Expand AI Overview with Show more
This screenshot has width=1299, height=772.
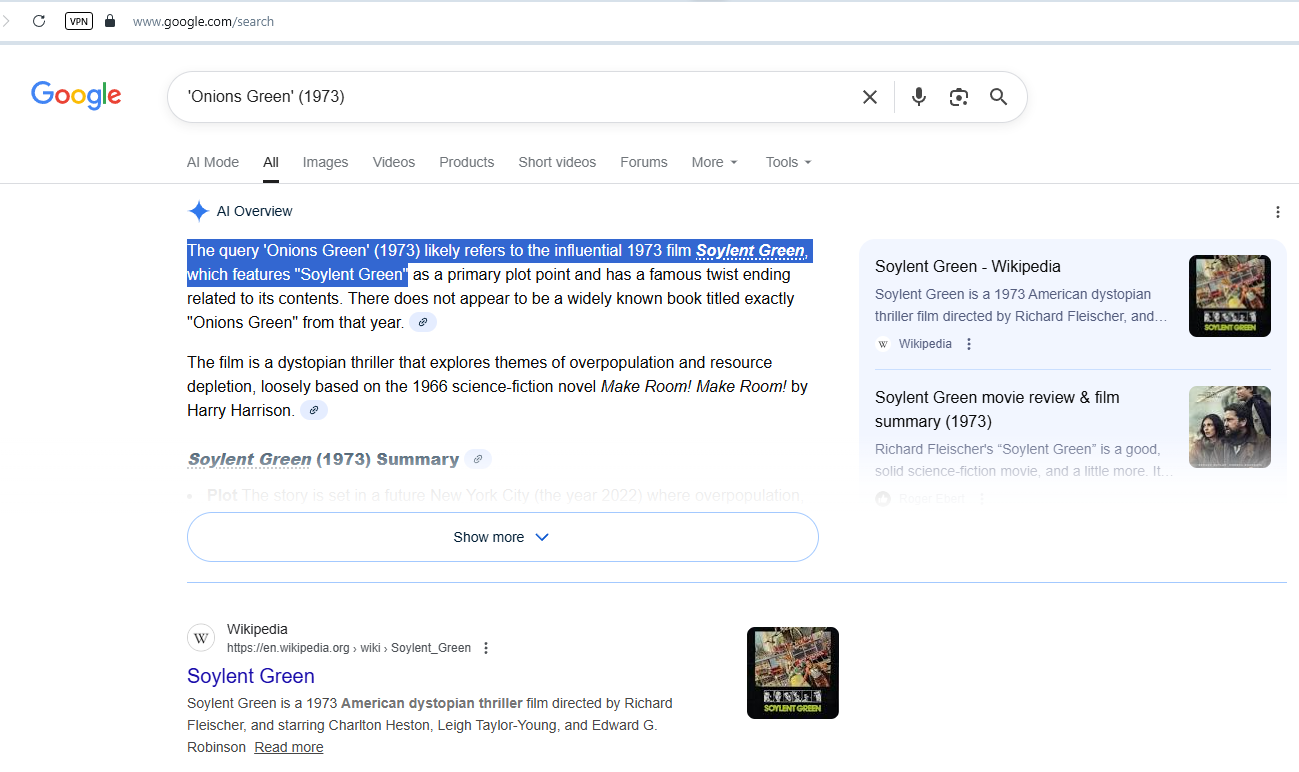pyautogui.click(x=503, y=537)
